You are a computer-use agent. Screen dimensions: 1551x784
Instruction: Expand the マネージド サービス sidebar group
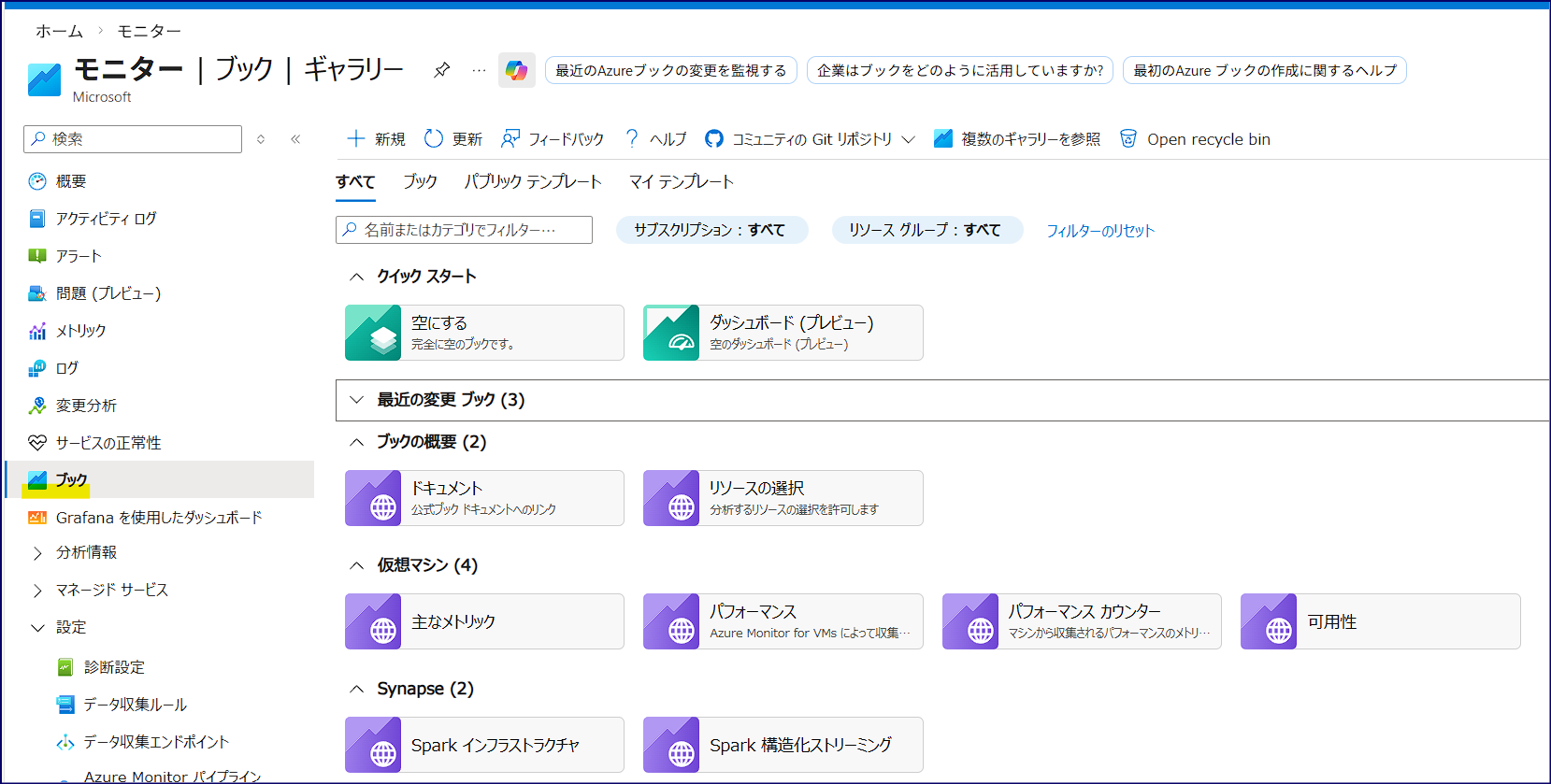click(37, 591)
